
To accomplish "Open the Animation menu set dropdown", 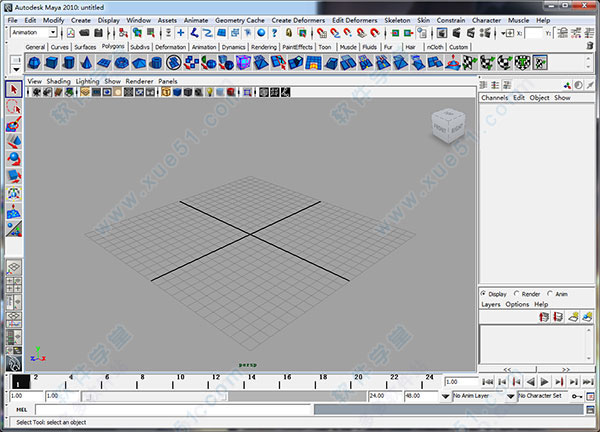I will (53, 33).
